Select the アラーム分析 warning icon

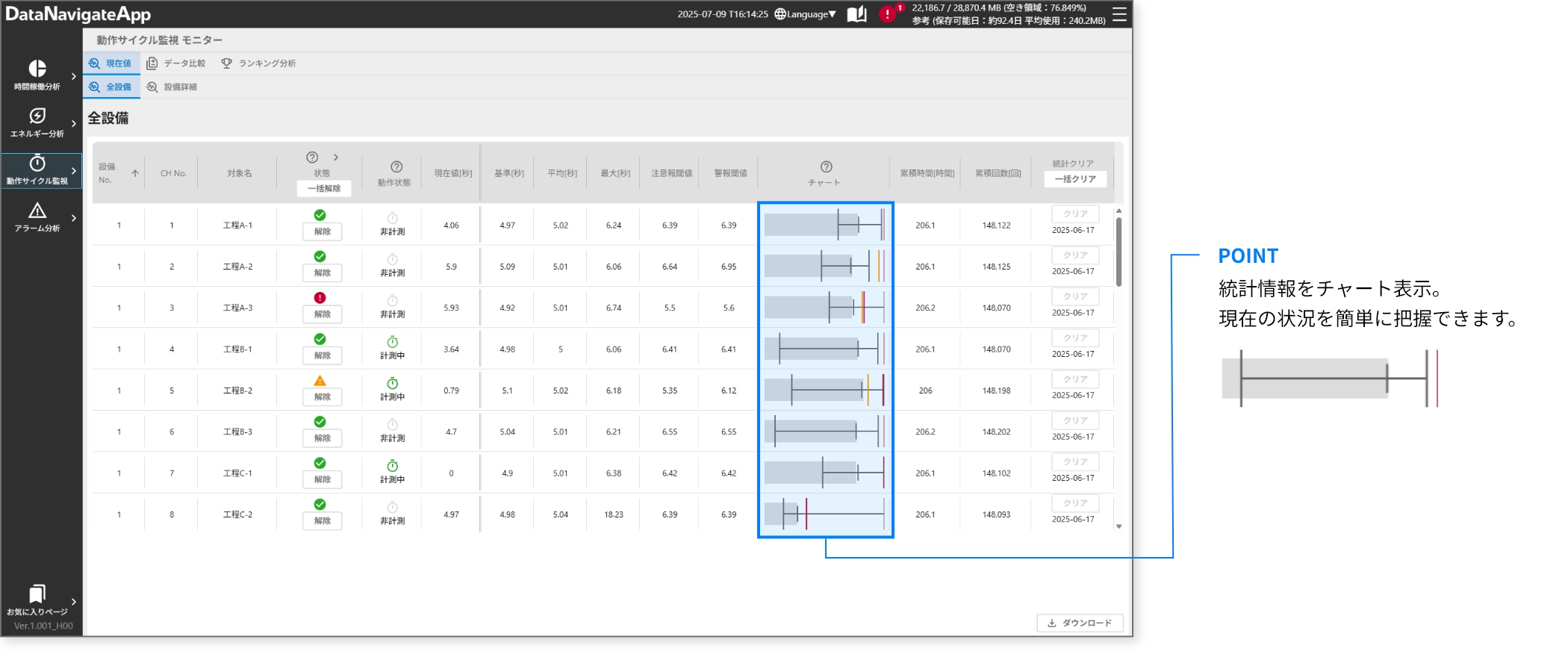pyautogui.click(x=37, y=211)
